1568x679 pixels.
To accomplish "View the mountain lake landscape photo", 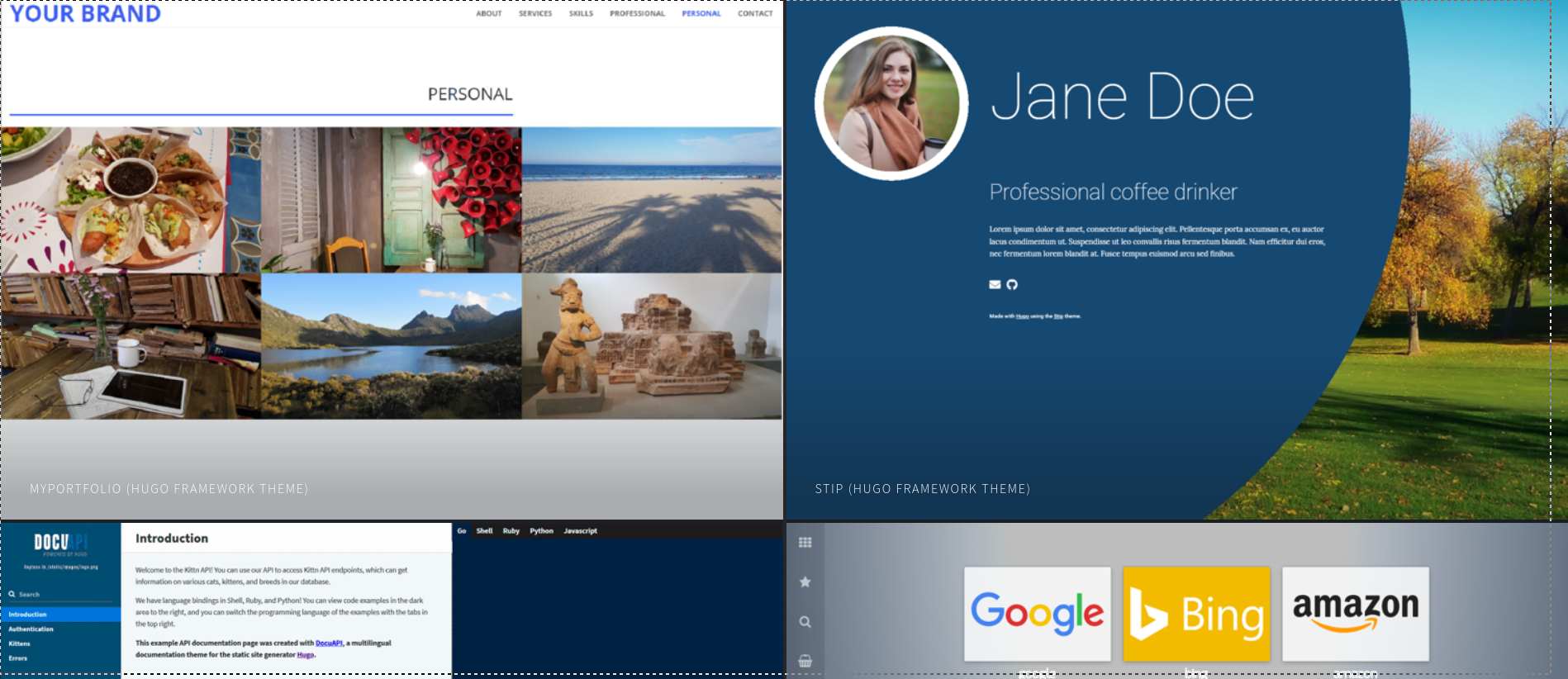I will (x=392, y=347).
